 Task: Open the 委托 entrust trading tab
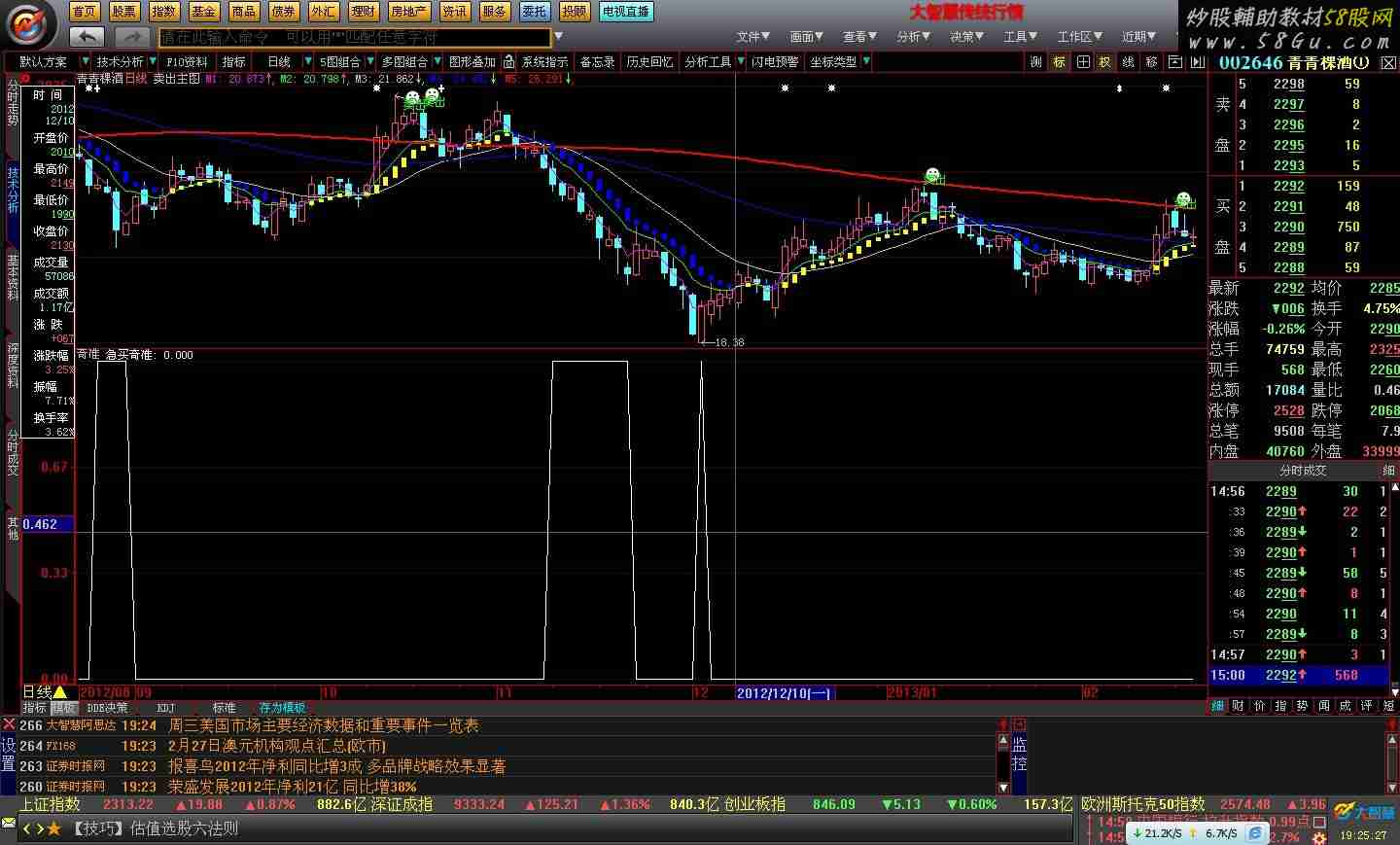pos(534,12)
